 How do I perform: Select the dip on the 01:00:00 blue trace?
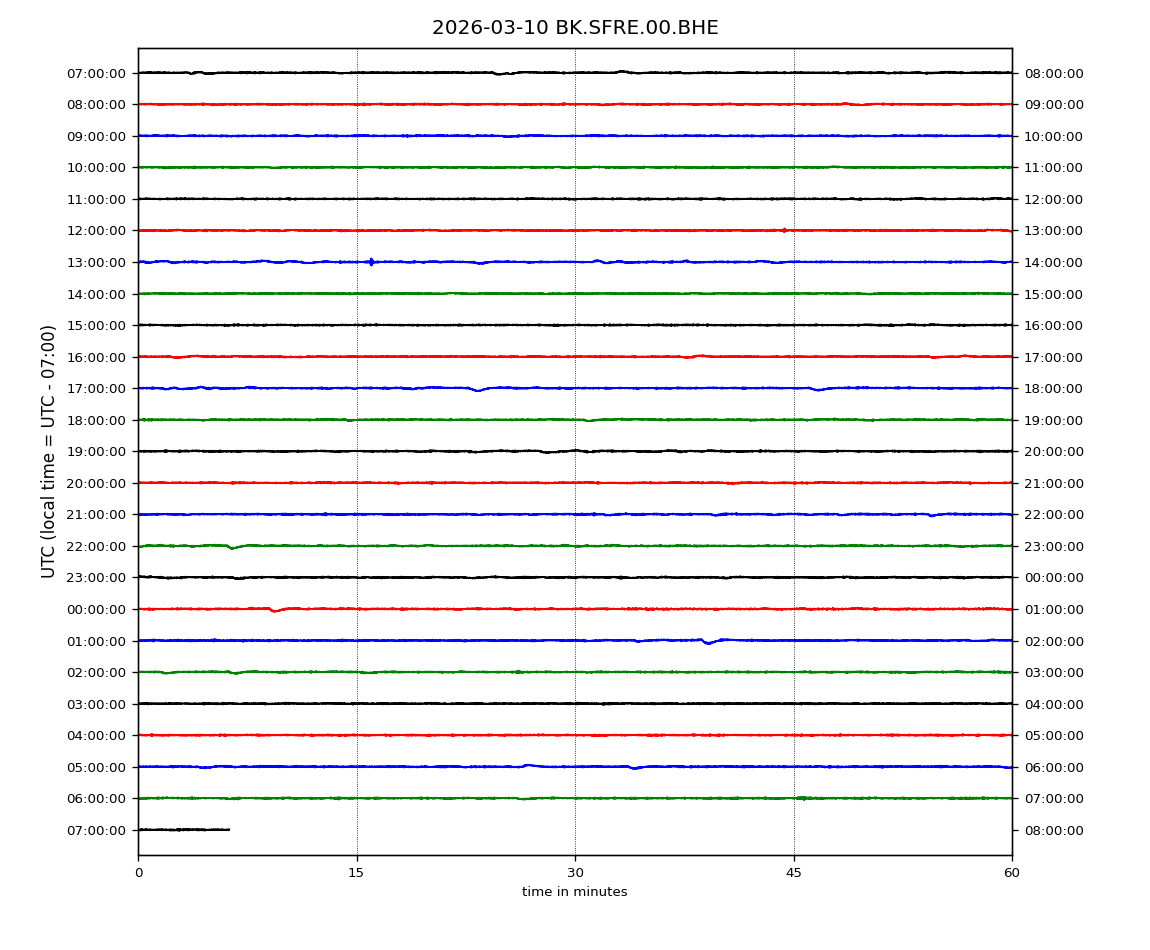[x=707, y=642]
